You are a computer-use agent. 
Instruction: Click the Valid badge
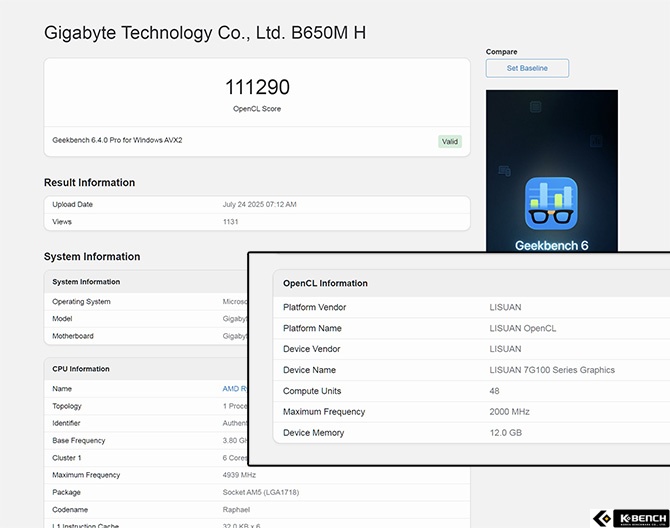450,141
